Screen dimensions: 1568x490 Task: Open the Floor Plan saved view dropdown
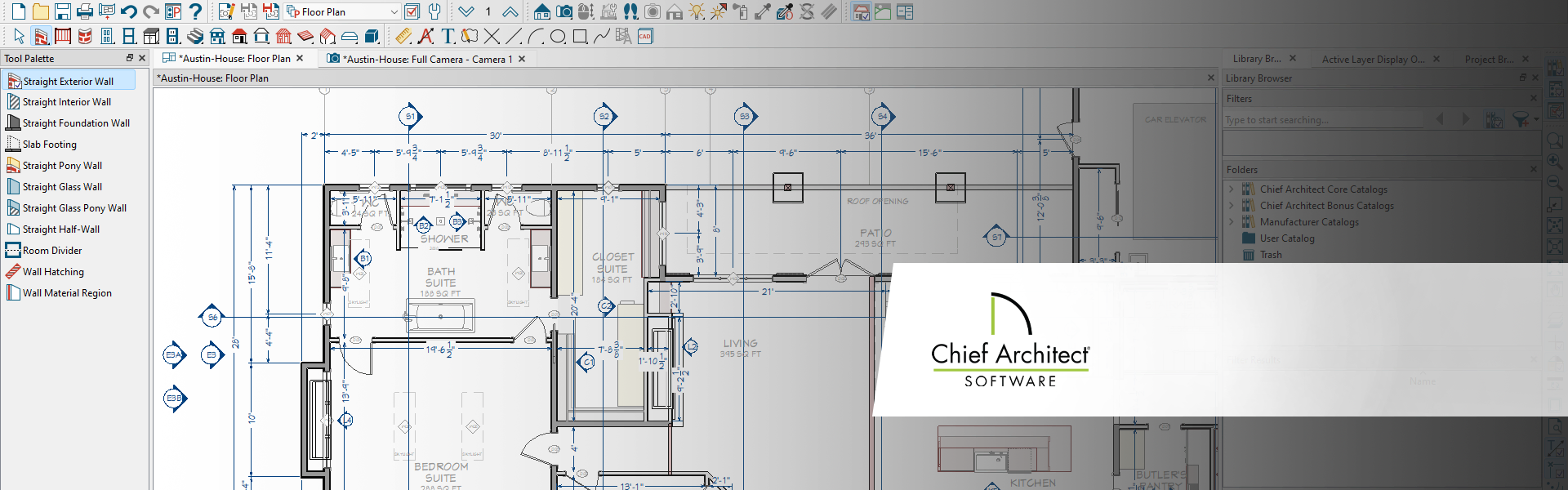tap(394, 11)
